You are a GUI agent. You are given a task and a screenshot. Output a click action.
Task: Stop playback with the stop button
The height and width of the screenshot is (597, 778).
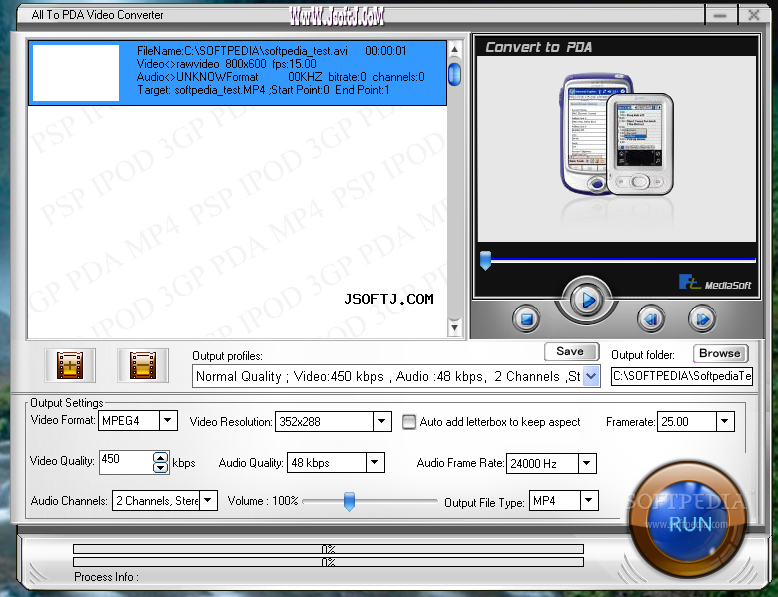point(526,319)
